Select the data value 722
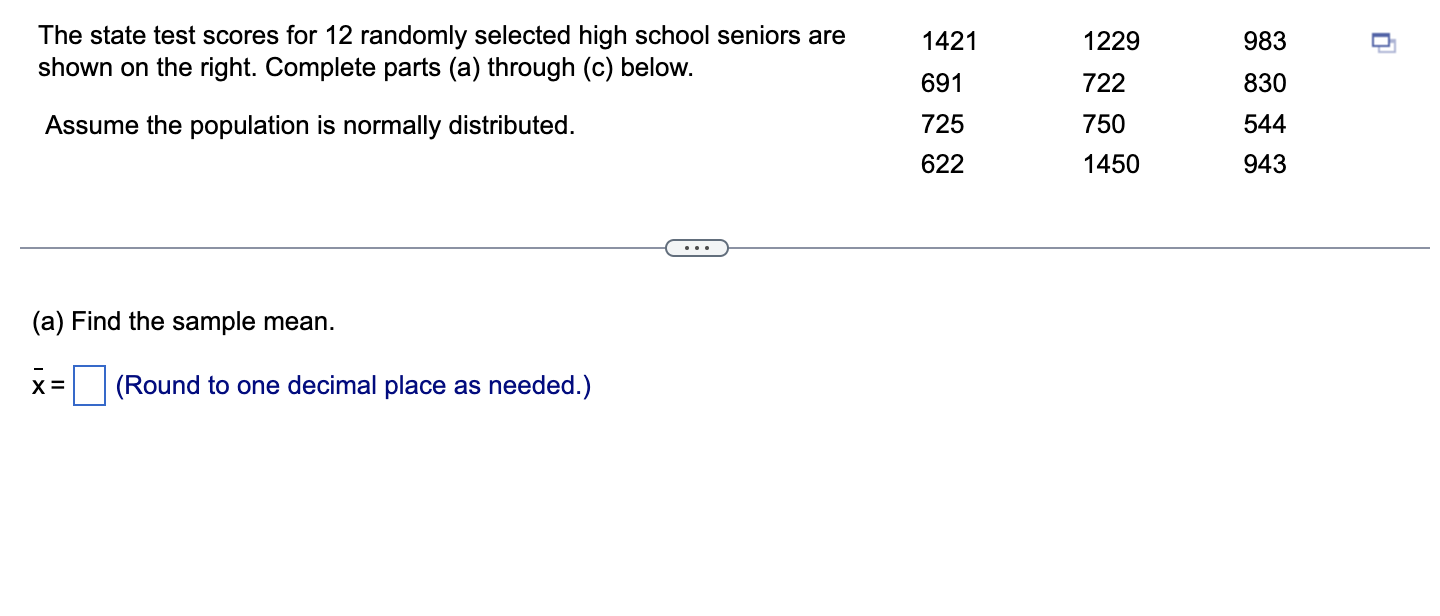This screenshot has height=616, width=1440. click(1104, 83)
